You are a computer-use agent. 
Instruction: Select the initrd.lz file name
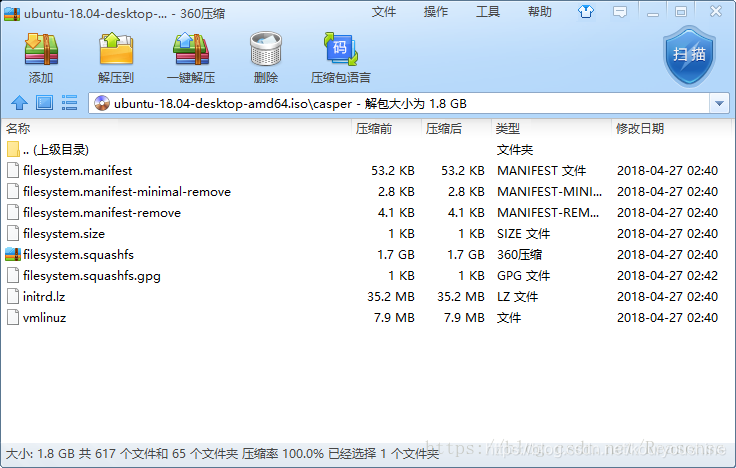point(44,297)
